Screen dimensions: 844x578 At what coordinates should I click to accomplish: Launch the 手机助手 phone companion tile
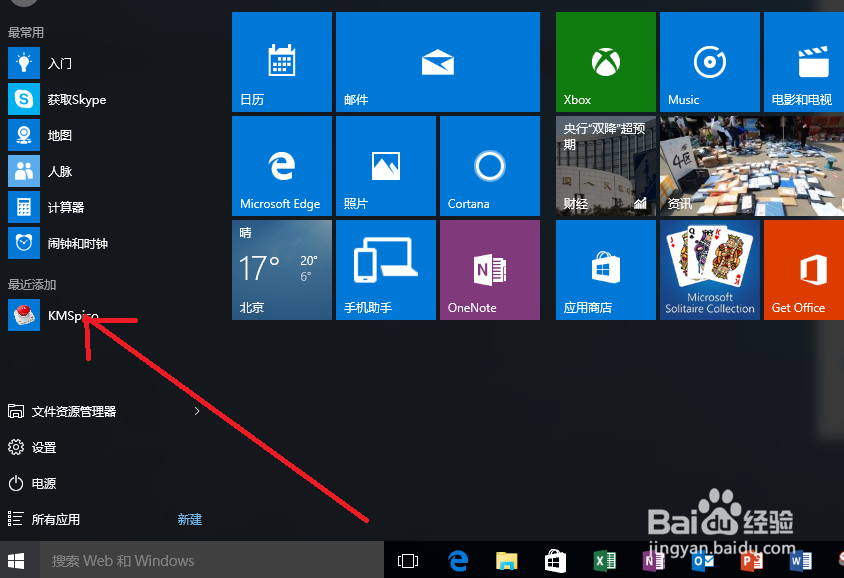pyautogui.click(x=386, y=270)
